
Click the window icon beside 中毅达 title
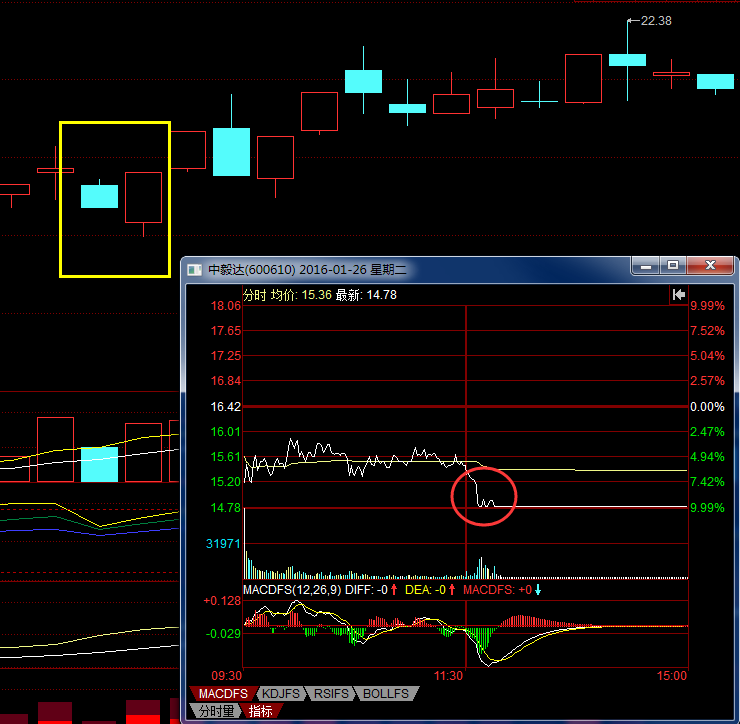point(194,270)
